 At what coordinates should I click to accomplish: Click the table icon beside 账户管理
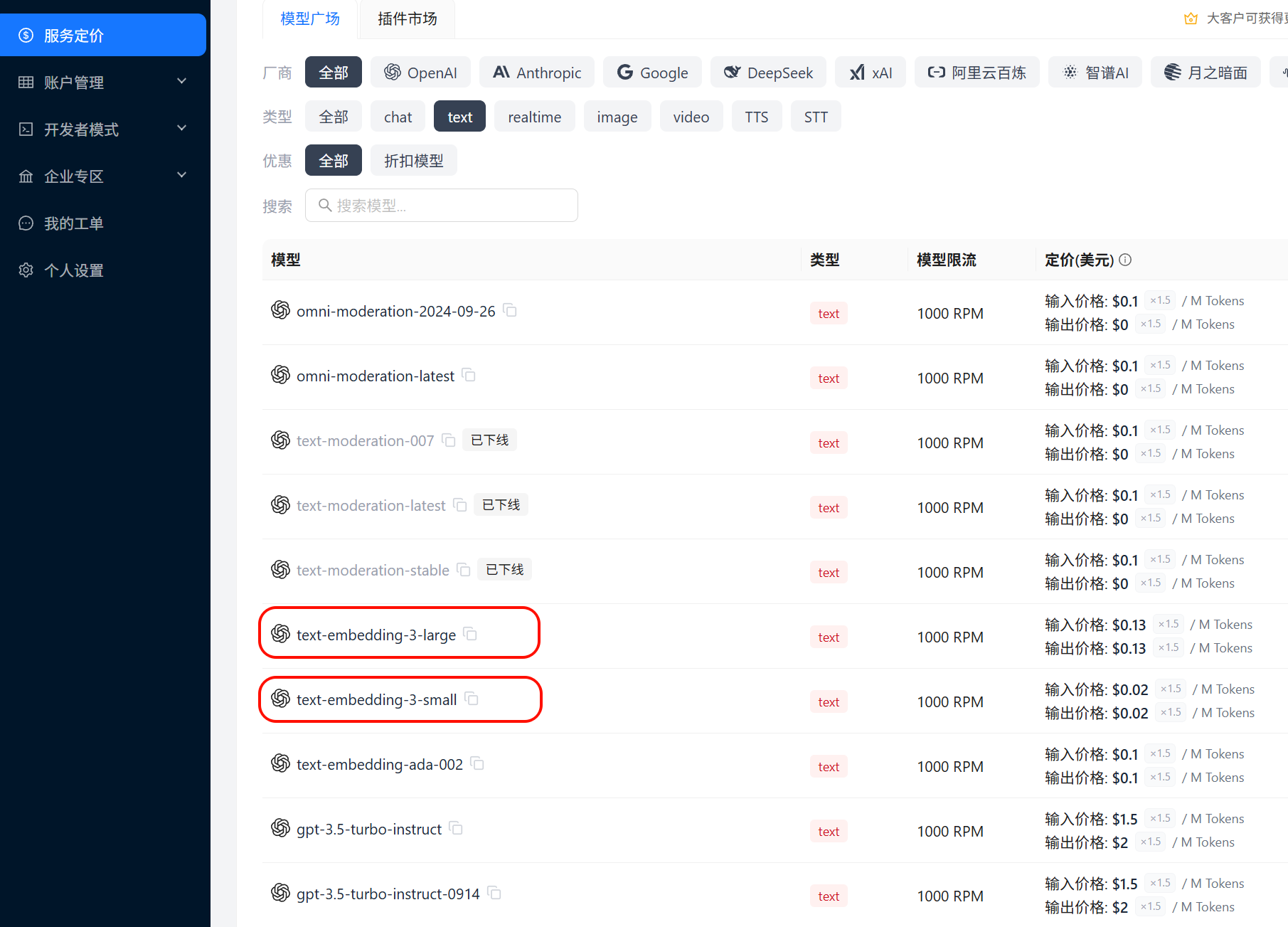26,82
